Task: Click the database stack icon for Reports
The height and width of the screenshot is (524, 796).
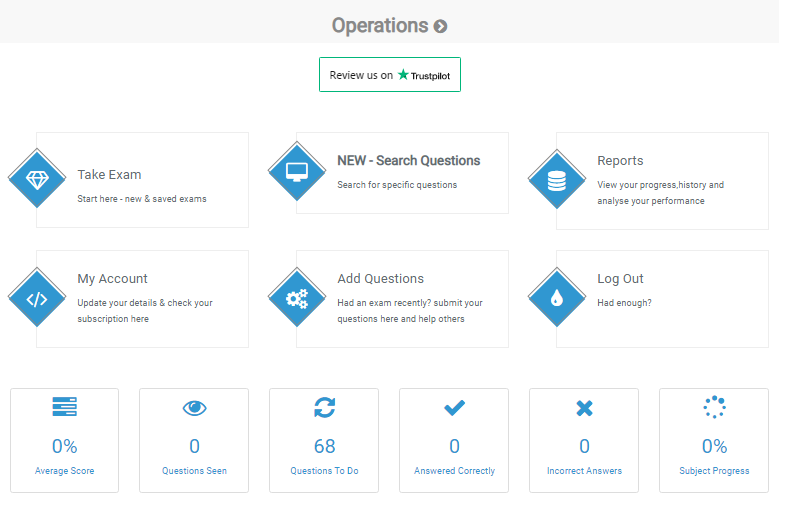Action: pyautogui.click(x=557, y=181)
